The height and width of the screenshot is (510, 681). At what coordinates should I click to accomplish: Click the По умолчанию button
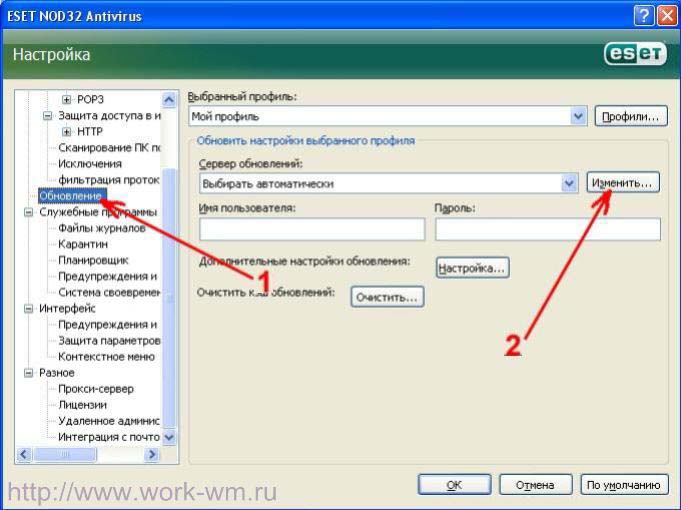[624, 484]
